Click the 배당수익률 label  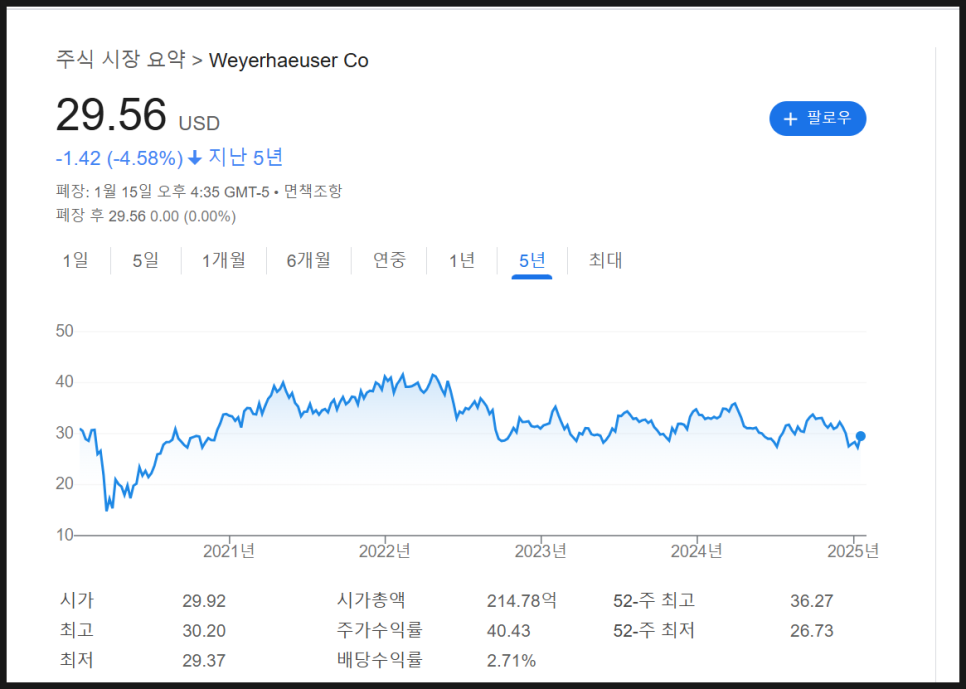pos(380,660)
